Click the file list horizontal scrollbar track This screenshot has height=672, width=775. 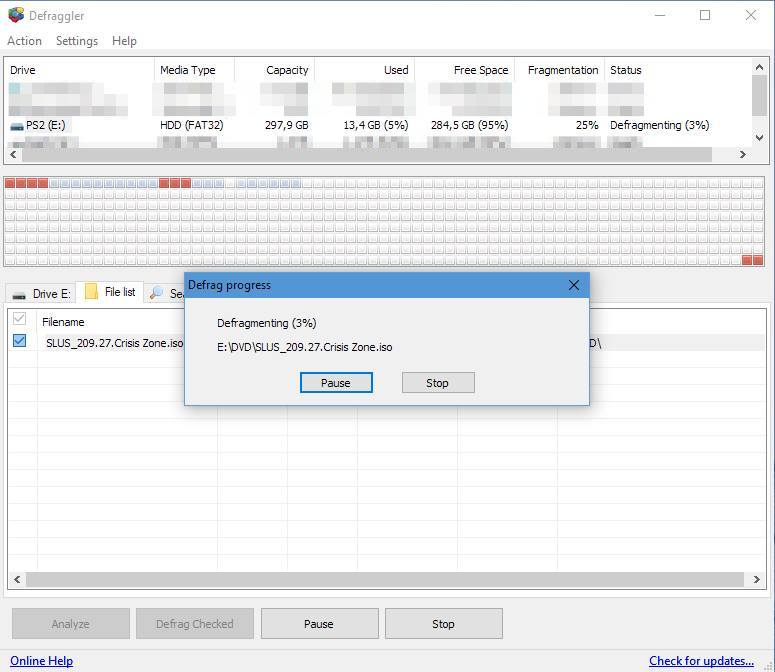[385, 579]
